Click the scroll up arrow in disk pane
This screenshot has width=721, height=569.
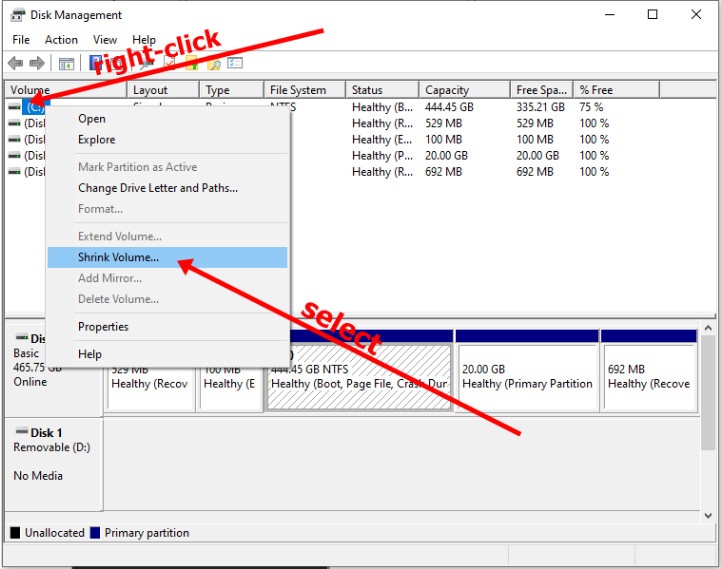(708, 328)
